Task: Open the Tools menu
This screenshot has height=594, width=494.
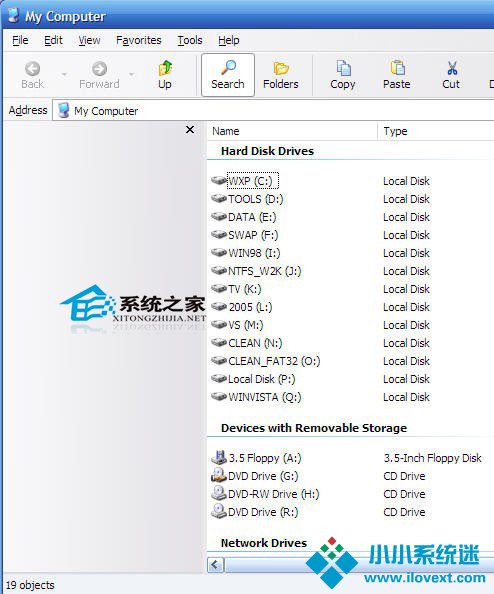Action: 190,40
